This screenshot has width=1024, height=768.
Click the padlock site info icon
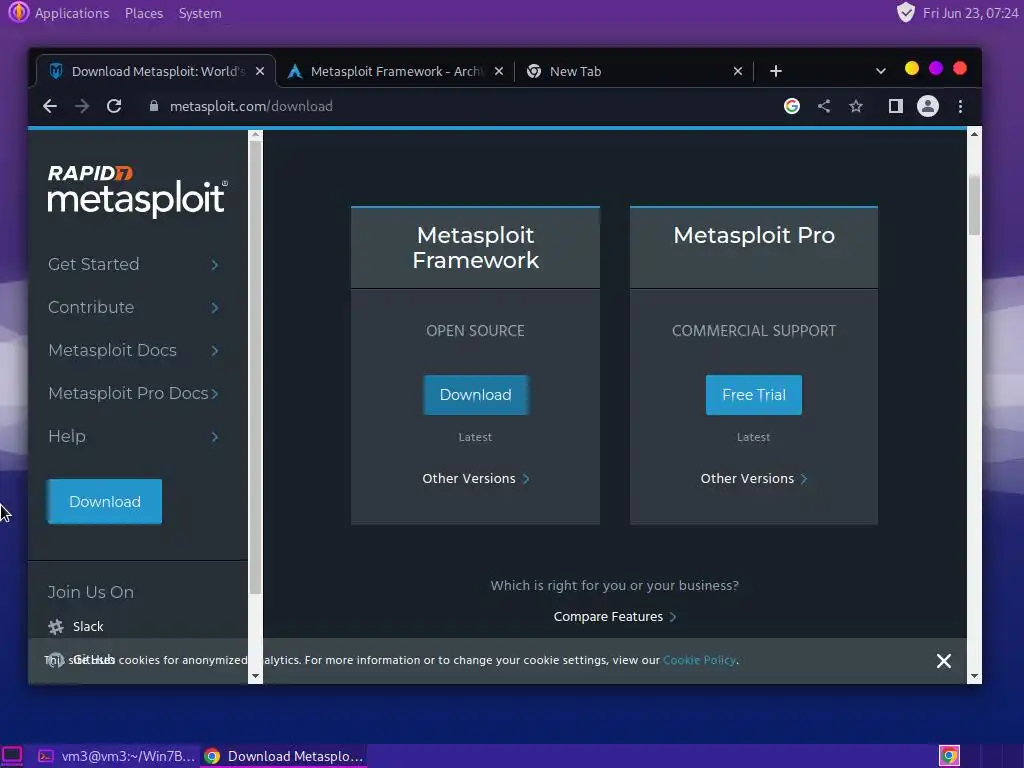(x=153, y=106)
